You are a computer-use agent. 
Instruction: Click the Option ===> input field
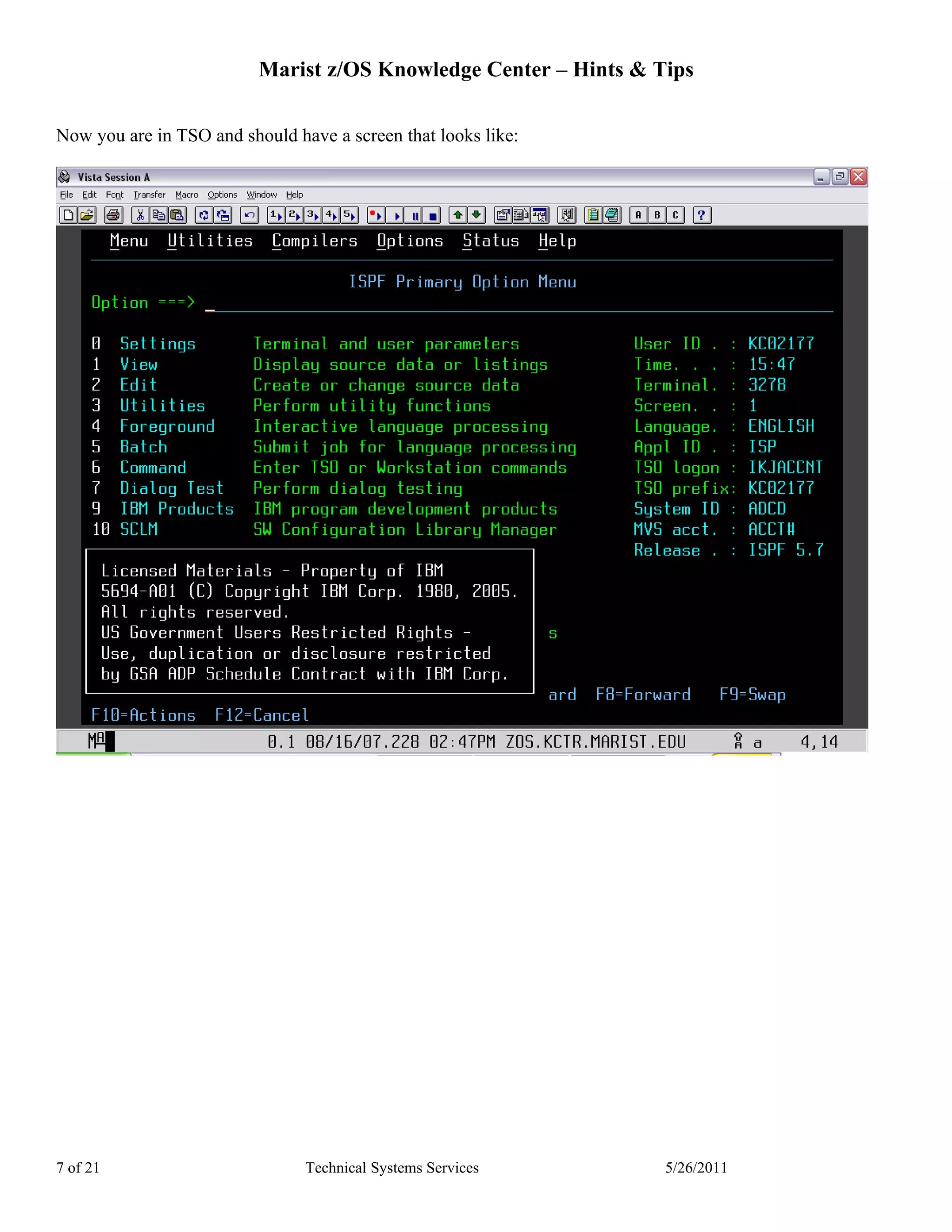519,303
